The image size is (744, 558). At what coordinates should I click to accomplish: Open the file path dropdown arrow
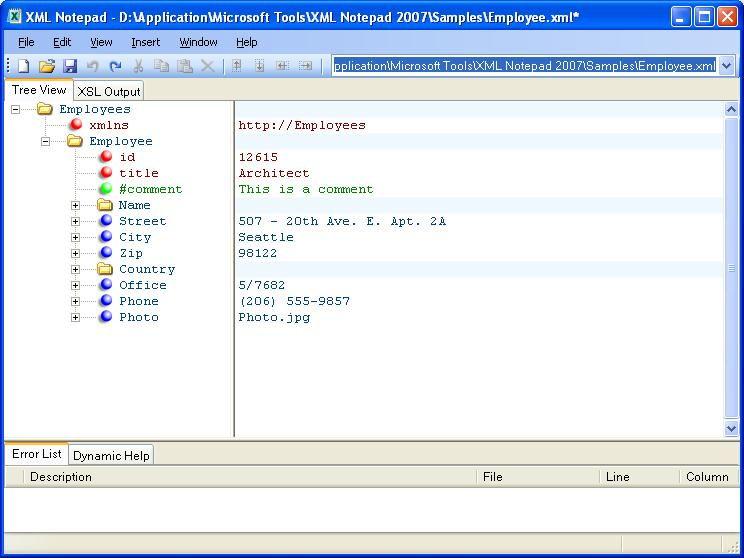click(726, 66)
